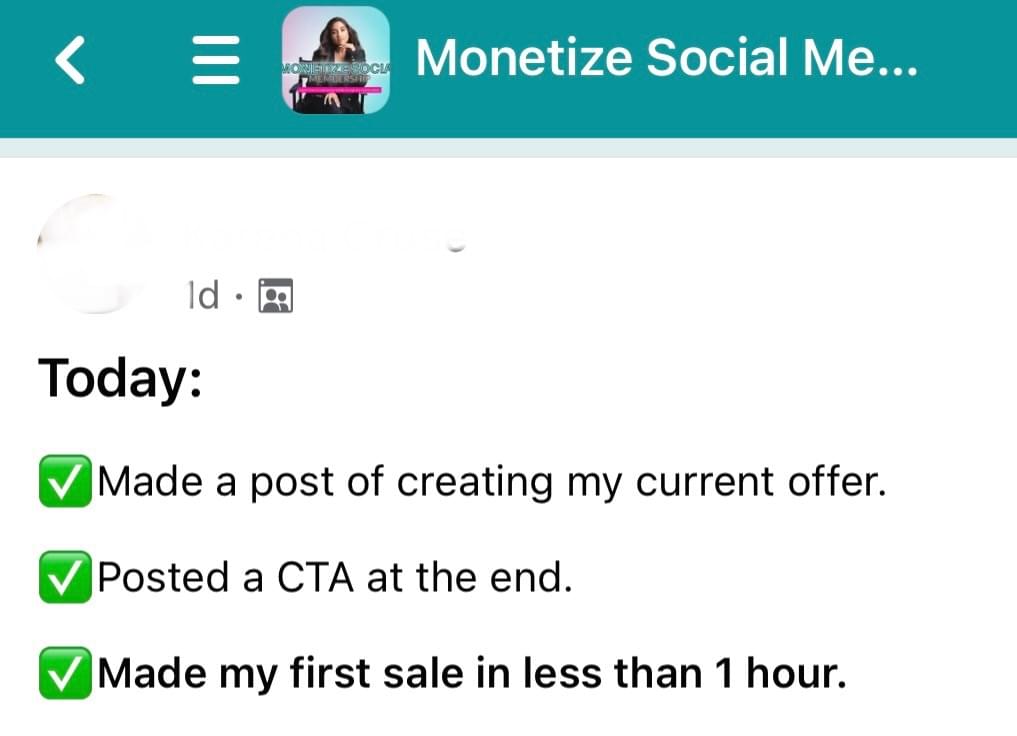The image size is (1017, 736).
Task: Open the hamburger menu icon
Action: [216, 60]
